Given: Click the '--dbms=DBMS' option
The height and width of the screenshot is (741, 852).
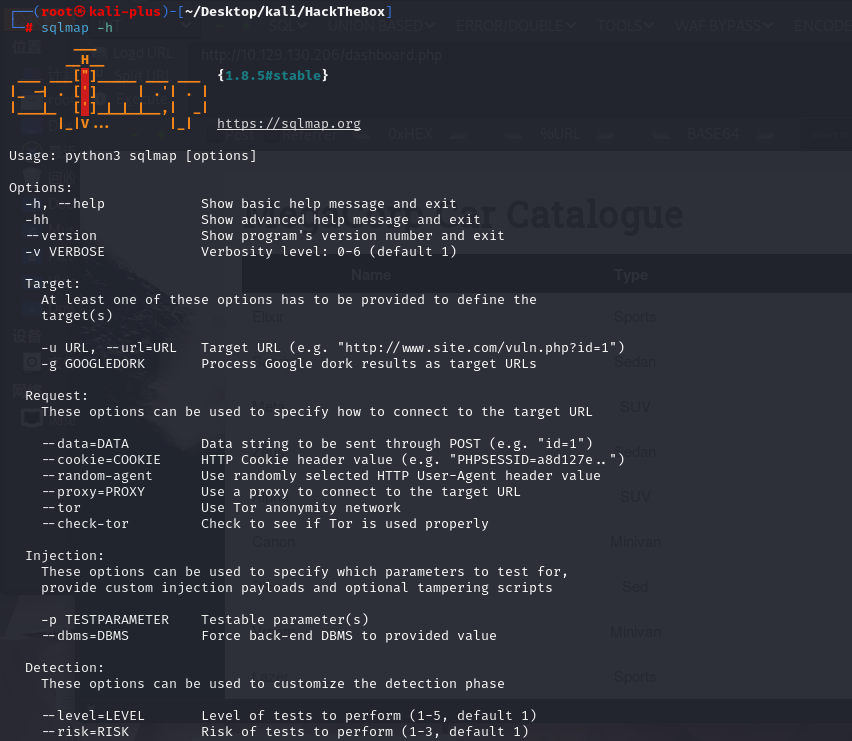Looking at the screenshot, I should pyautogui.click(x=85, y=636).
